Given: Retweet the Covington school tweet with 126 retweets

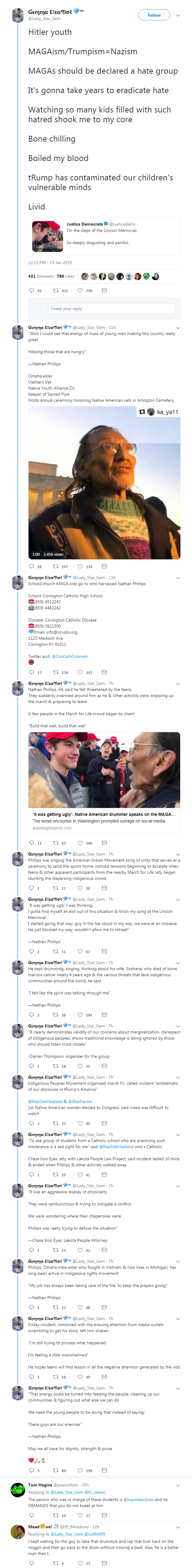Looking at the screenshot, I should click(x=60, y=673).
